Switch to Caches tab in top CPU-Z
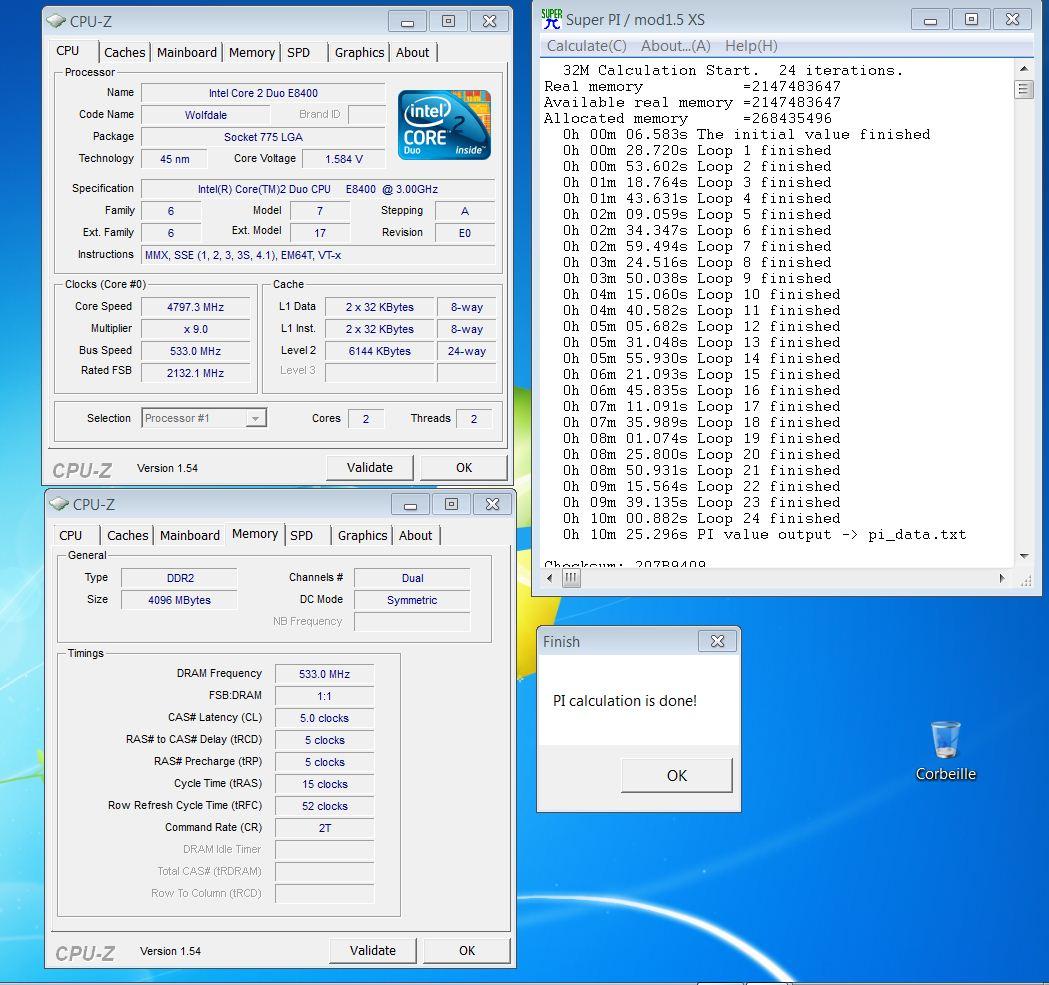 coord(124,52)
